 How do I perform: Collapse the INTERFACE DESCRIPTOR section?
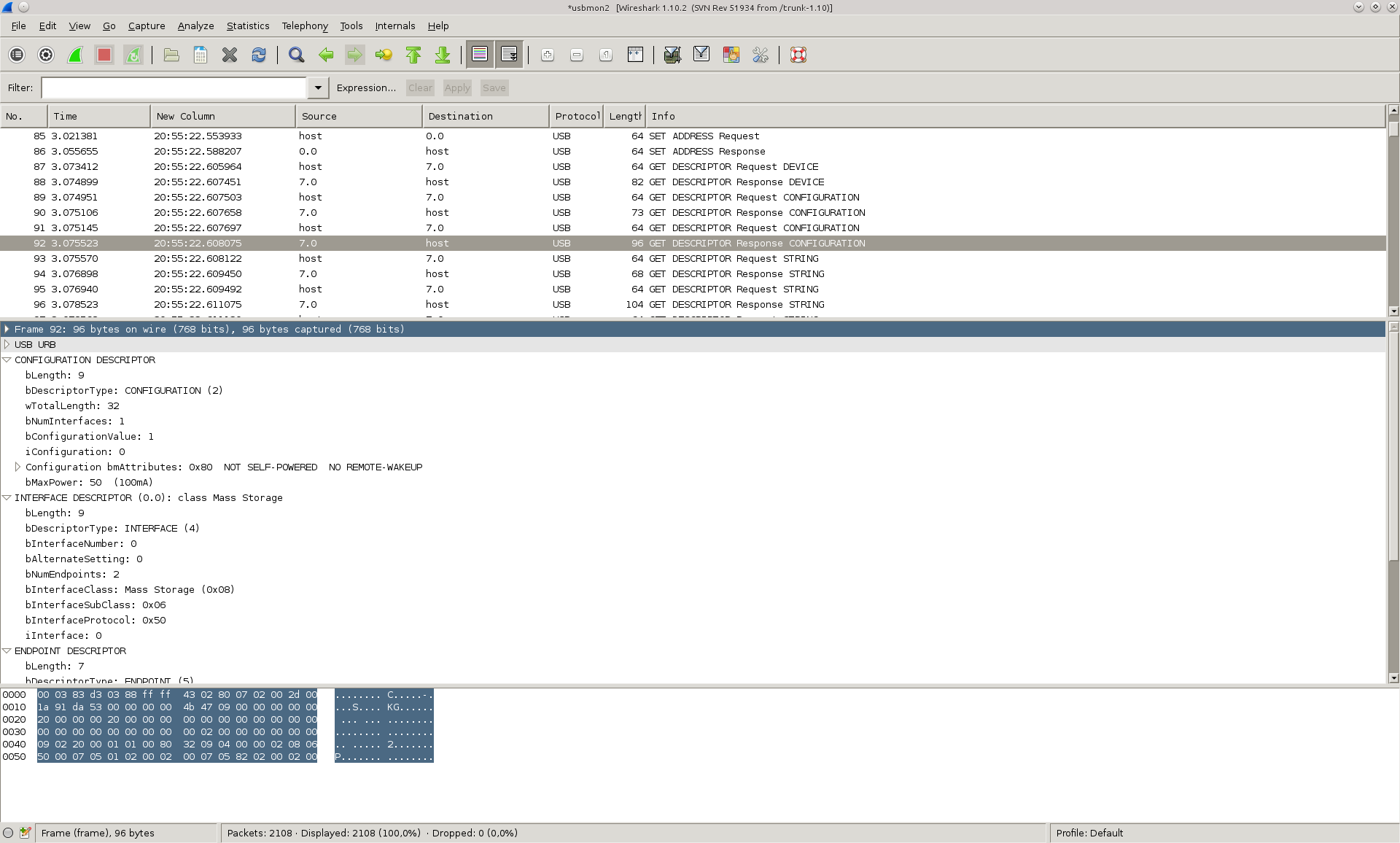(7, 497)
